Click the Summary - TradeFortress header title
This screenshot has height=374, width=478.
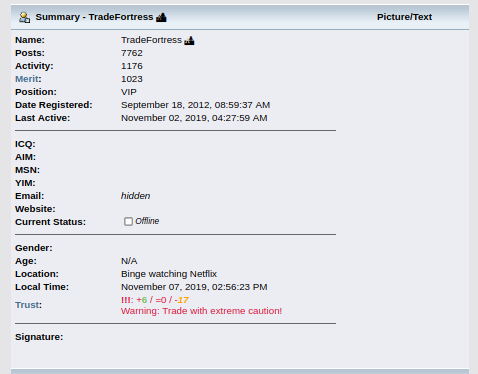(94, 17)
